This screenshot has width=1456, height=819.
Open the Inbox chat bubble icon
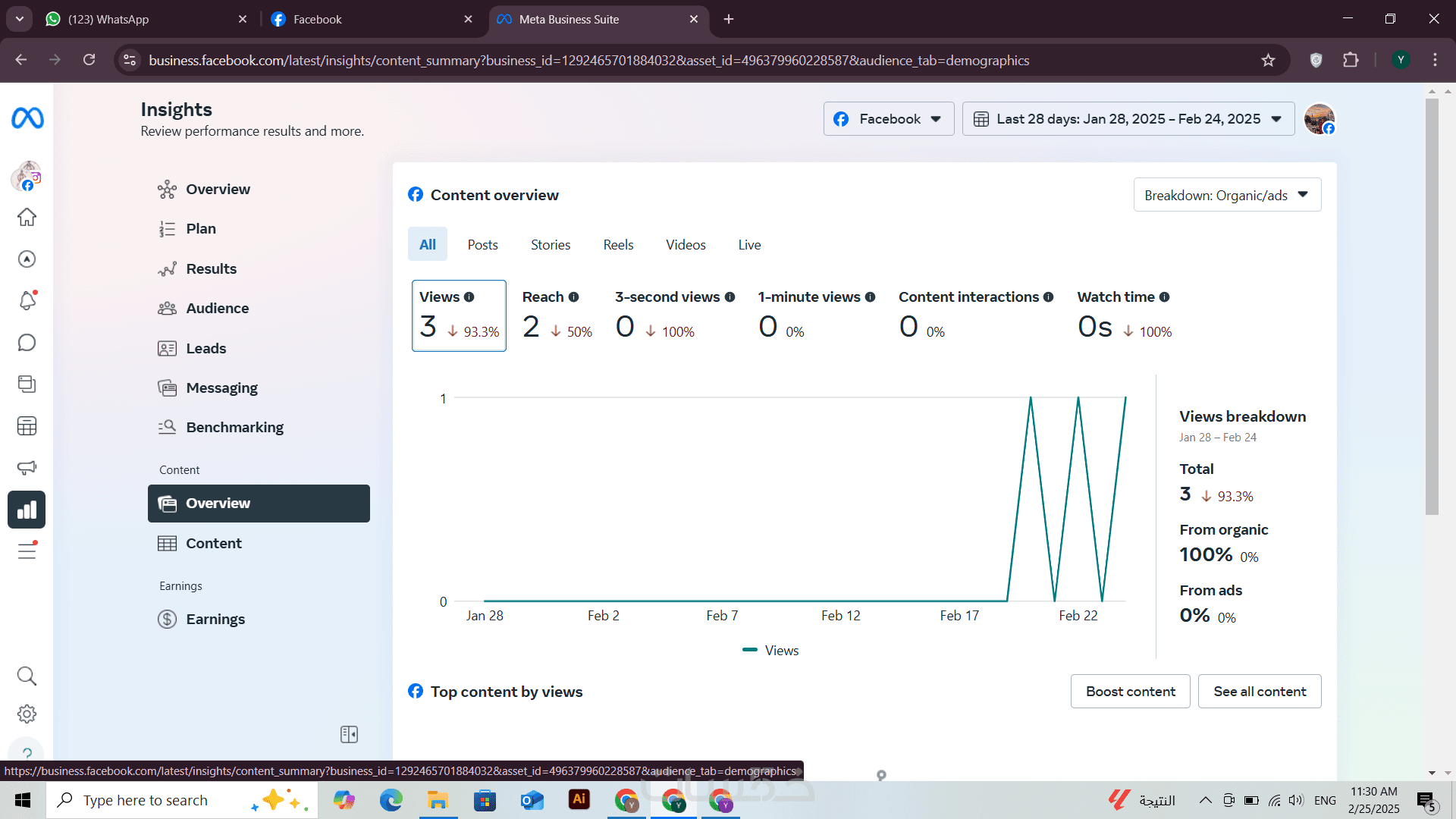(27, 343)
